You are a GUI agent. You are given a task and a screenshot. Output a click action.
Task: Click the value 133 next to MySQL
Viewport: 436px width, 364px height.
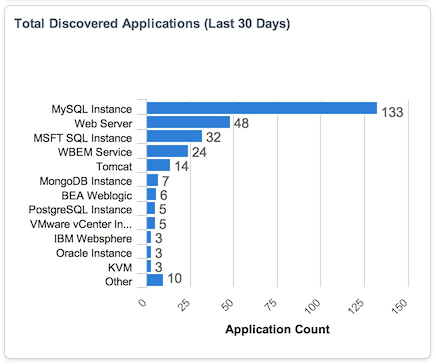point(392,112)
